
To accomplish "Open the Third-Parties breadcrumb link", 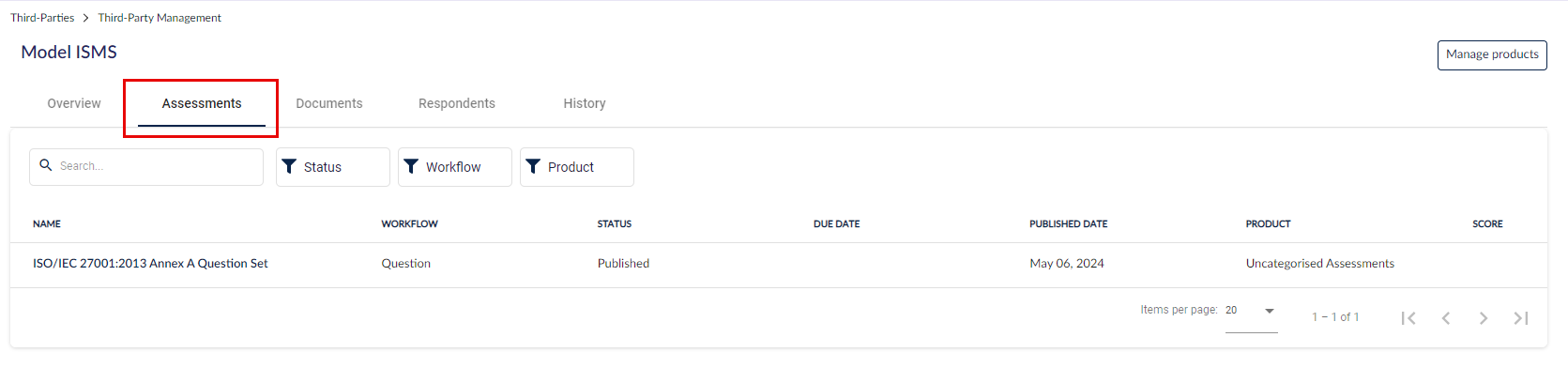I will tap(42, 18).
